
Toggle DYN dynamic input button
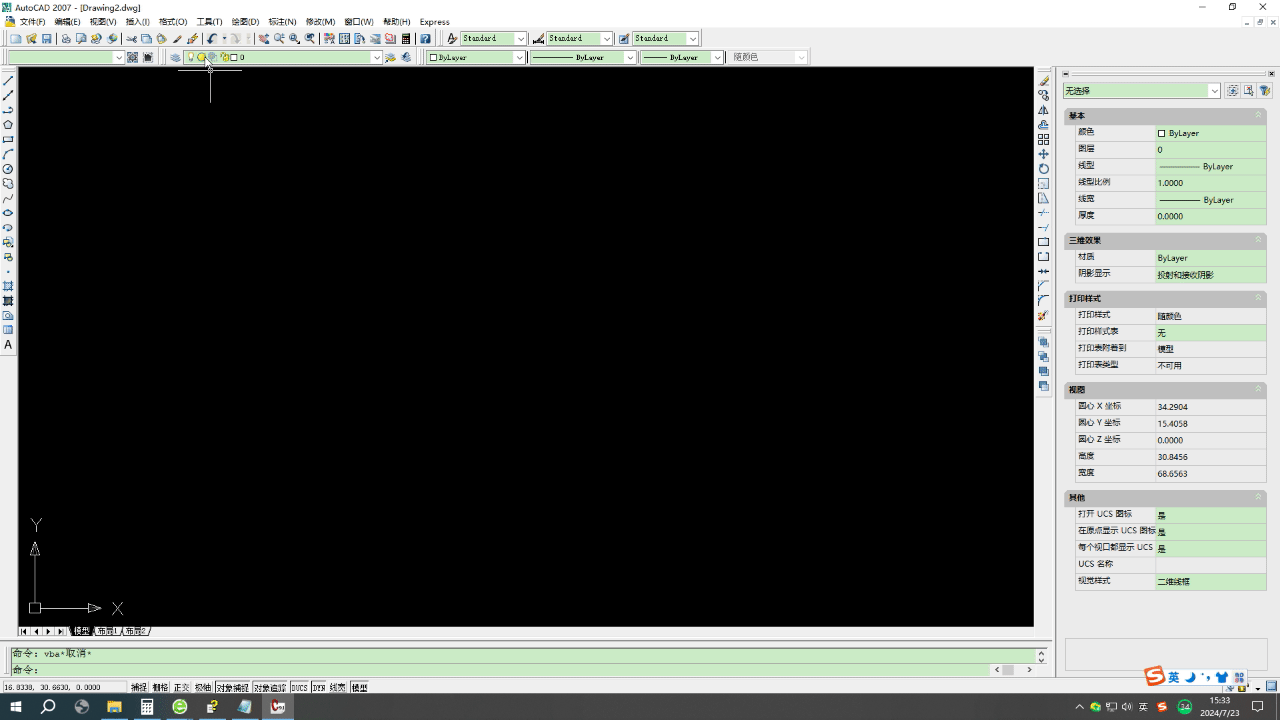pos(319,688)
